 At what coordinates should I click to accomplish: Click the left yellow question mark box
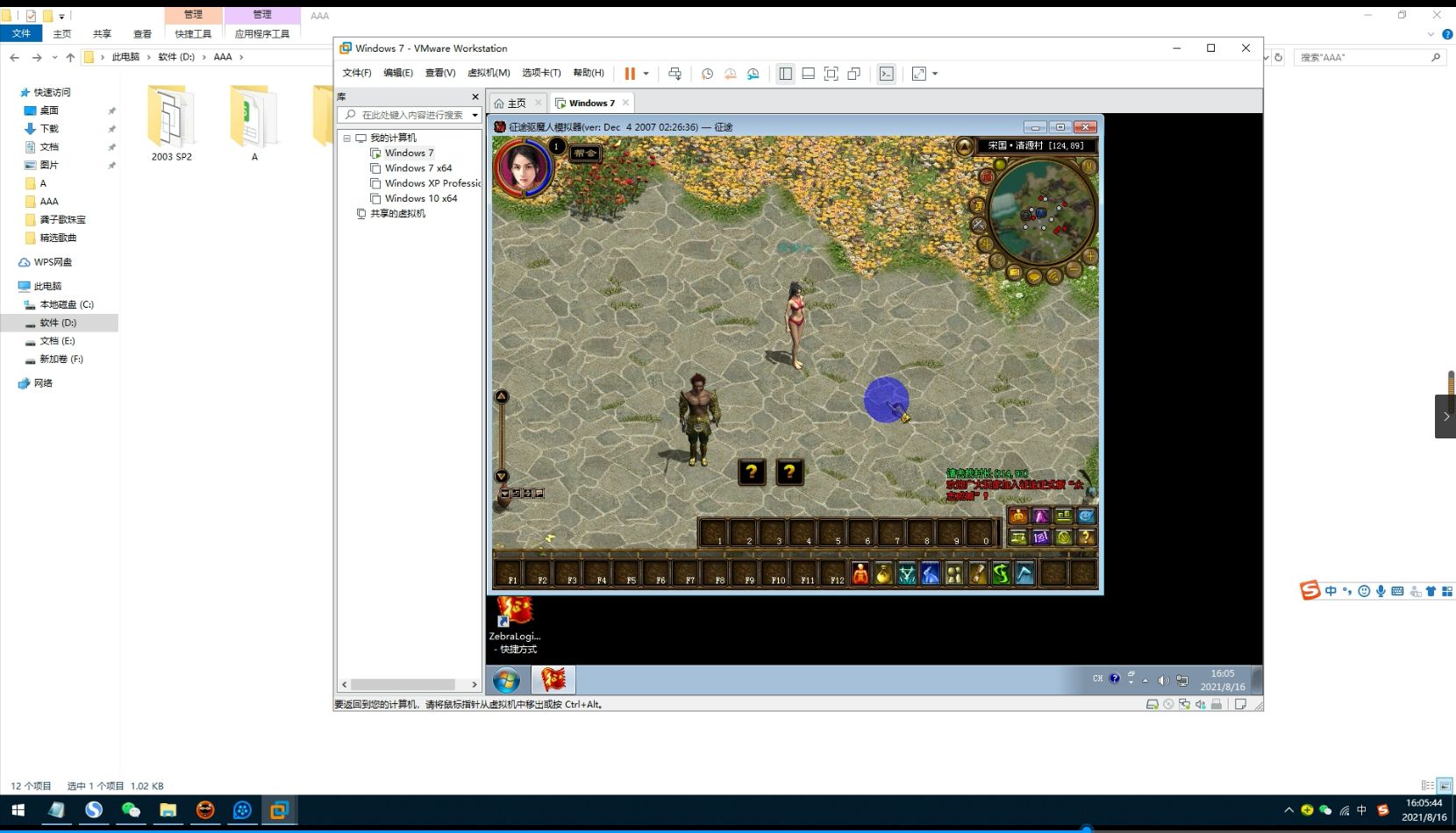(x=752, y=473)
